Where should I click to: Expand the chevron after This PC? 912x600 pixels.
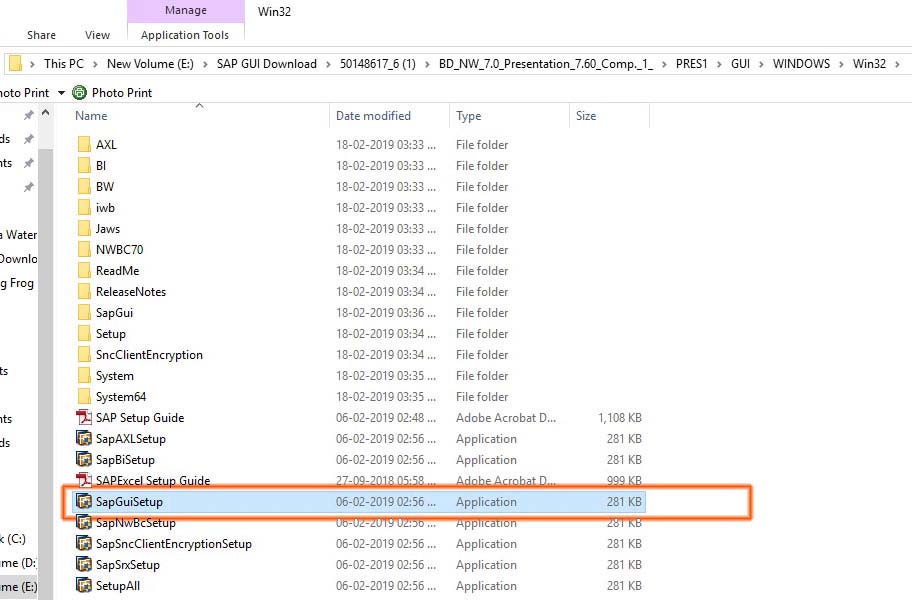[x=95, y=64]
